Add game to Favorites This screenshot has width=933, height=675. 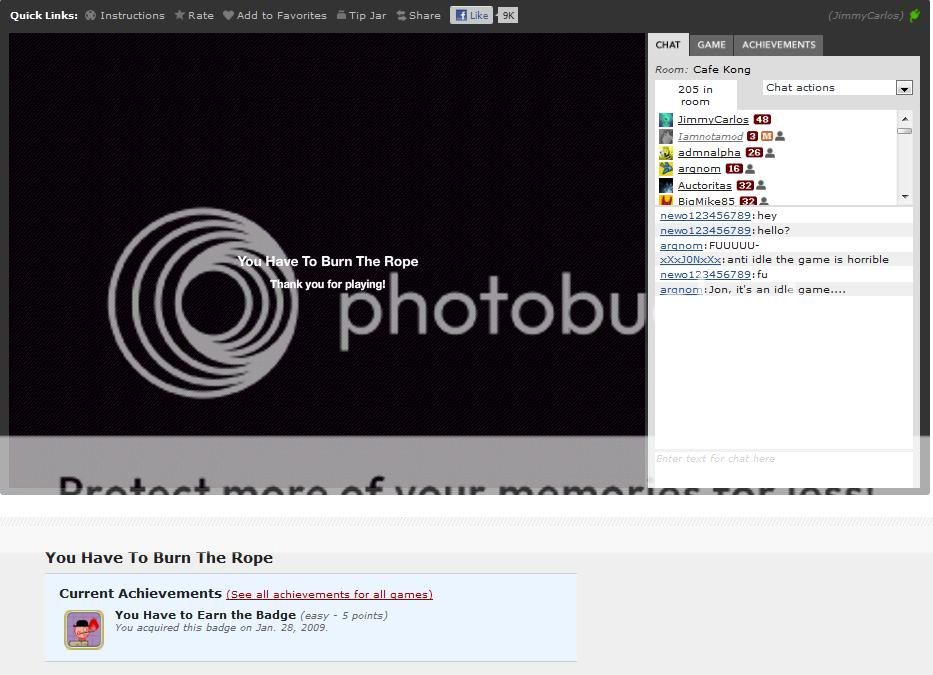coord(275,15)
